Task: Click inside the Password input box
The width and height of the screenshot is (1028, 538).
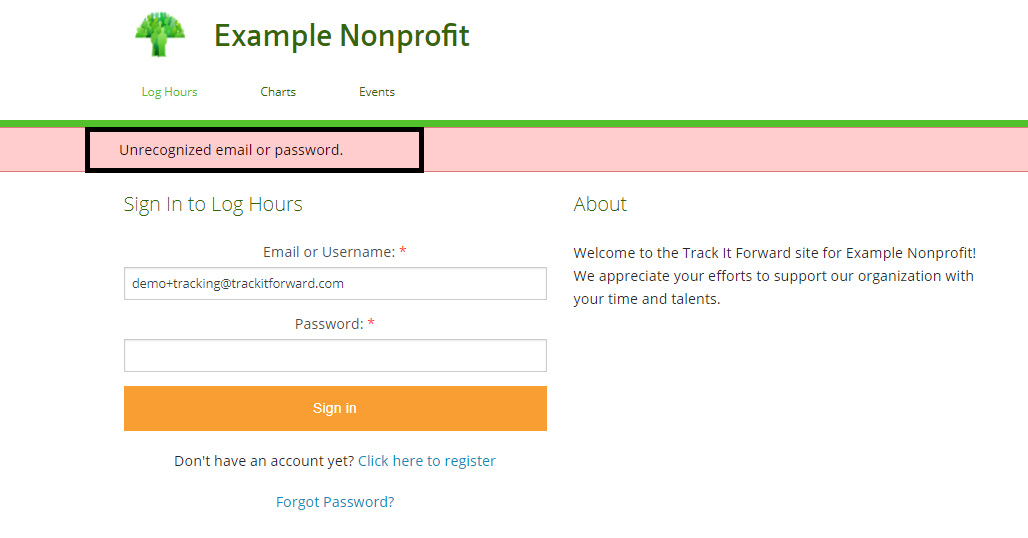Action: (335, 355)
